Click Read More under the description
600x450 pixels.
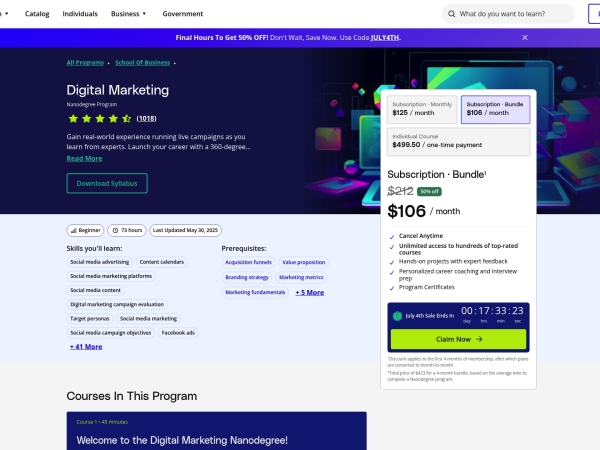pos(84,158)
